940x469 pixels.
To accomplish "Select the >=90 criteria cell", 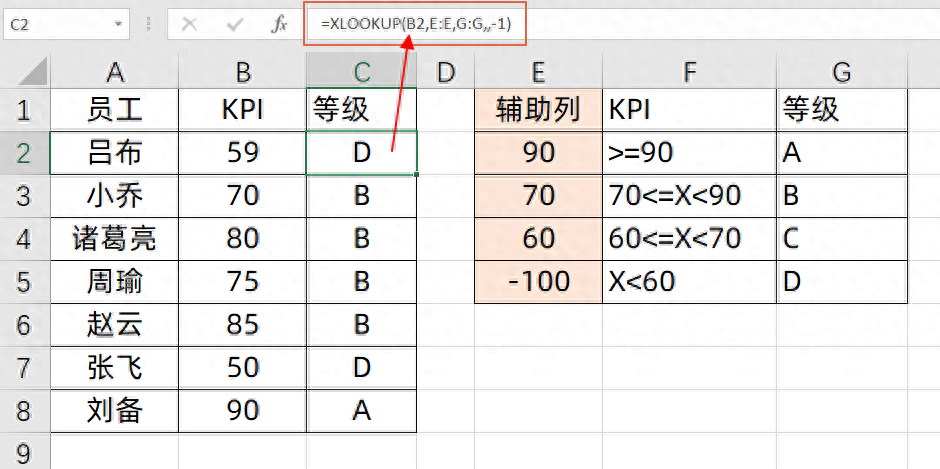I will coord(689,153).
